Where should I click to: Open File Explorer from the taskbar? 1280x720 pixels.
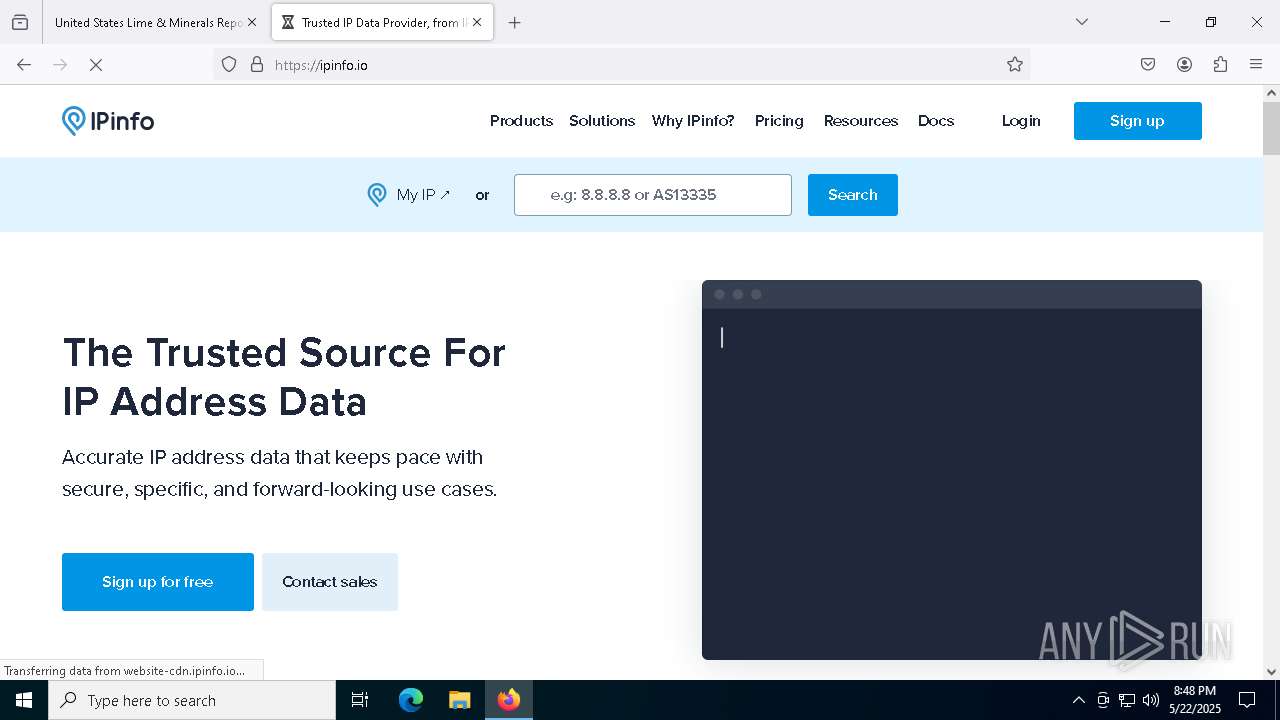tap(459, 700)
